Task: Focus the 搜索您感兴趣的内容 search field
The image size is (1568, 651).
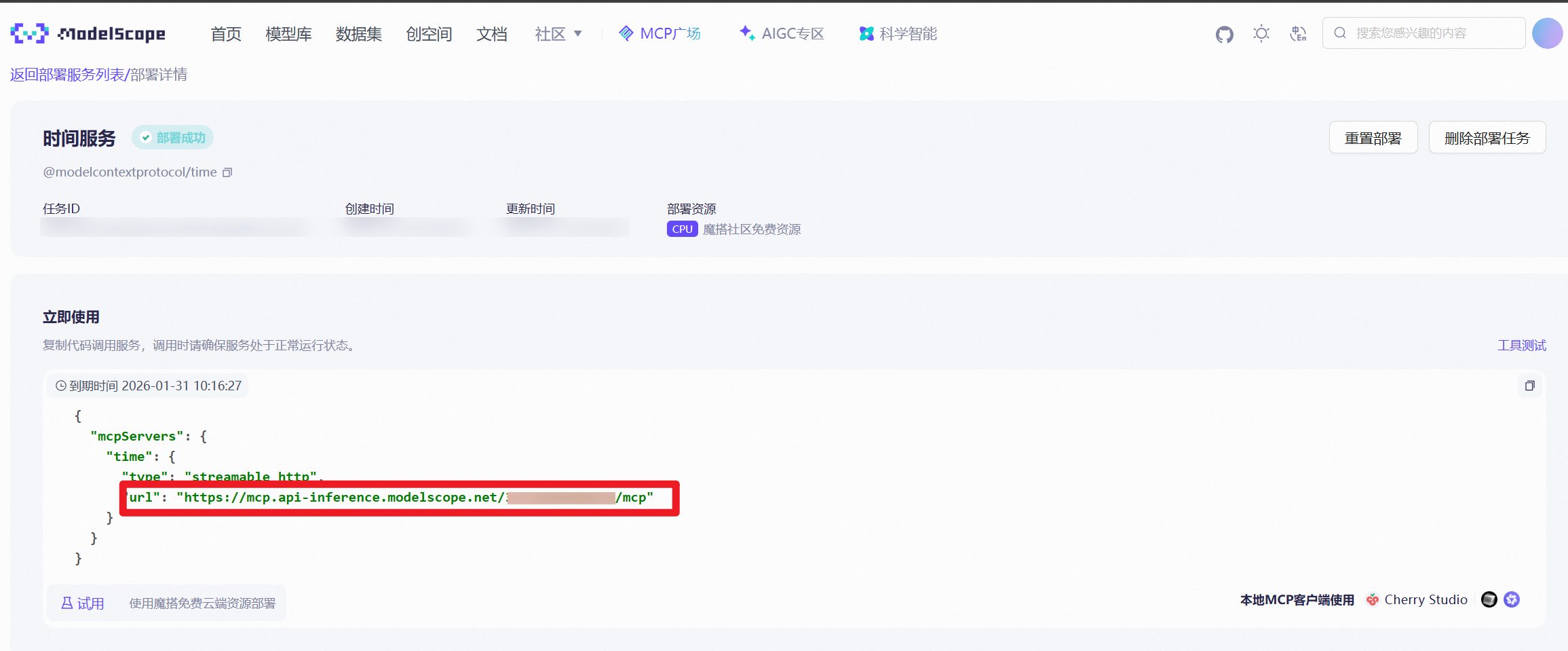Action: pyautogui.click(x=1424, y=33)
